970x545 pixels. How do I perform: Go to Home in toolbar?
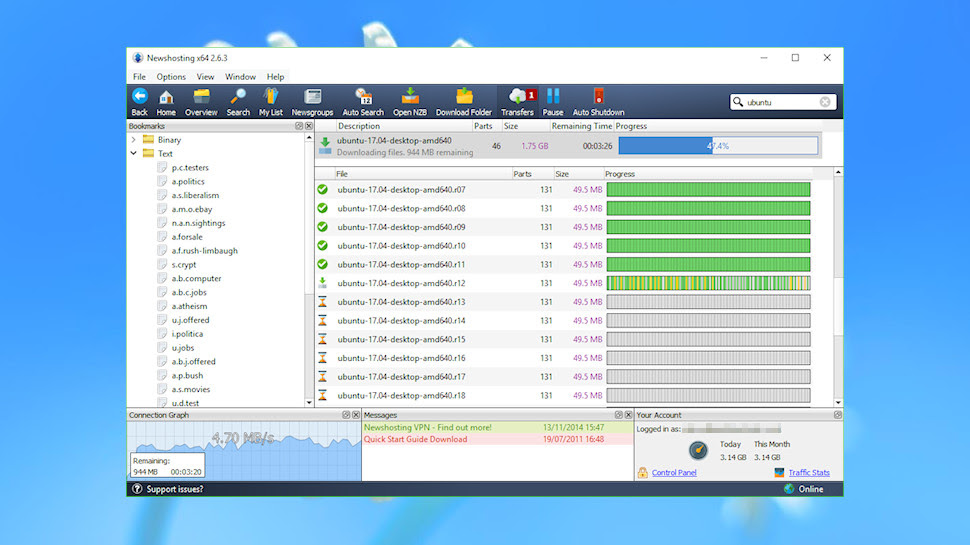point(166,101)
